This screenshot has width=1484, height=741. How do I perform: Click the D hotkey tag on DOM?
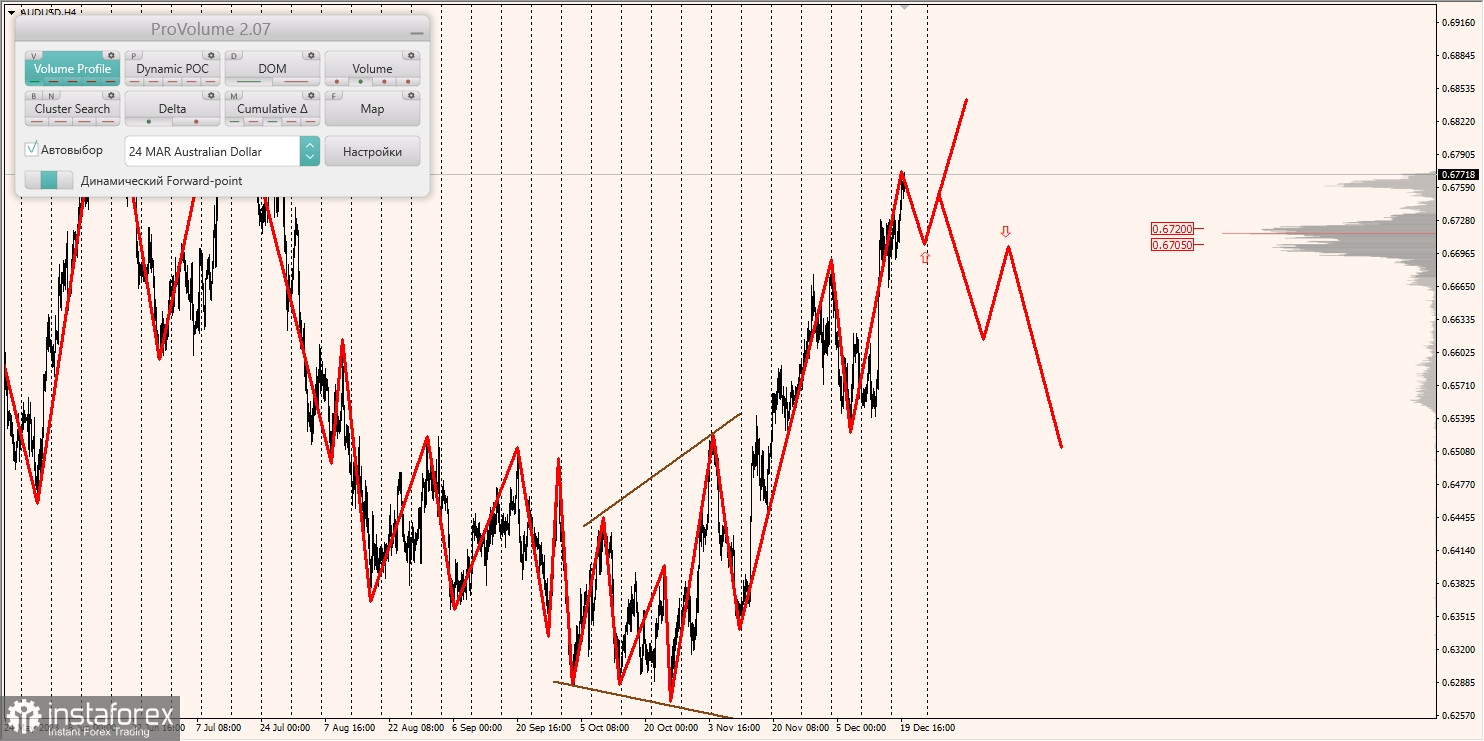coord(234,56)
